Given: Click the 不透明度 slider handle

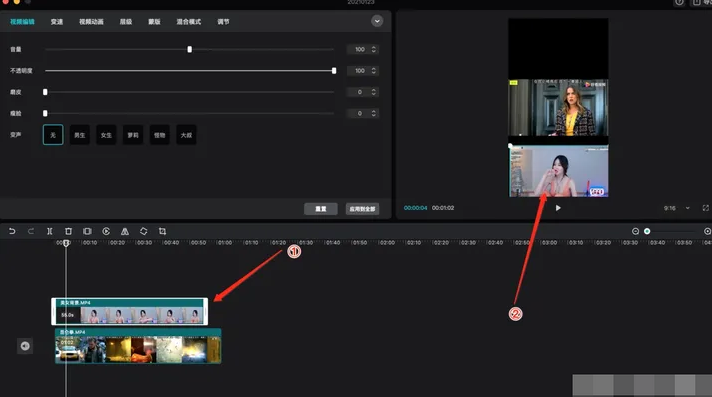Looking at the screenshot, I should pos(334,70).
